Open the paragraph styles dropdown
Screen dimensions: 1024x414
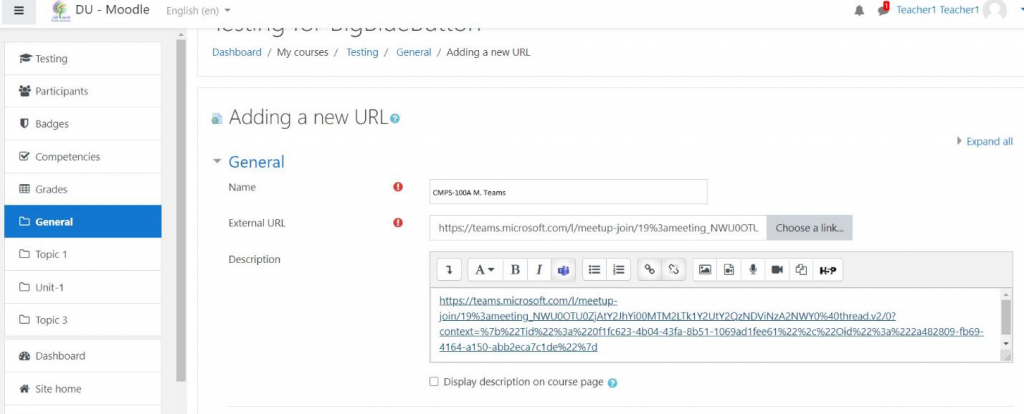[x=485, y=270]
